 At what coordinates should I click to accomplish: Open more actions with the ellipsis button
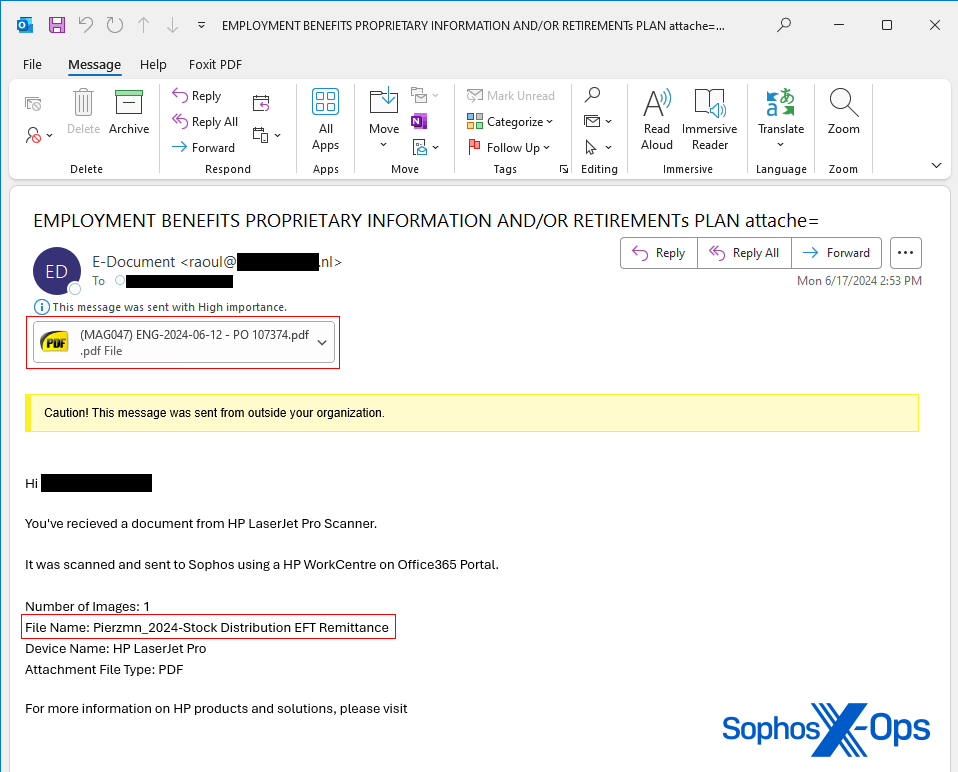pos(905,253)
